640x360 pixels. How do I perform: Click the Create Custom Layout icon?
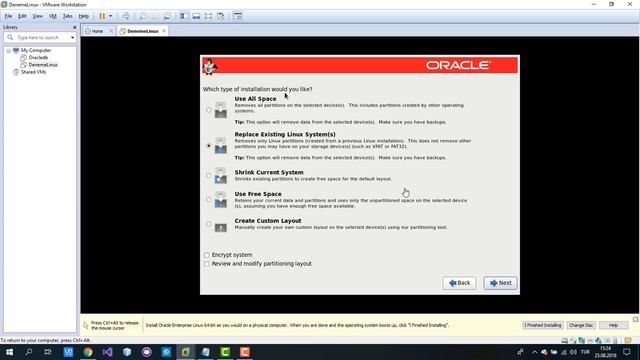click(x=221, y=228)
